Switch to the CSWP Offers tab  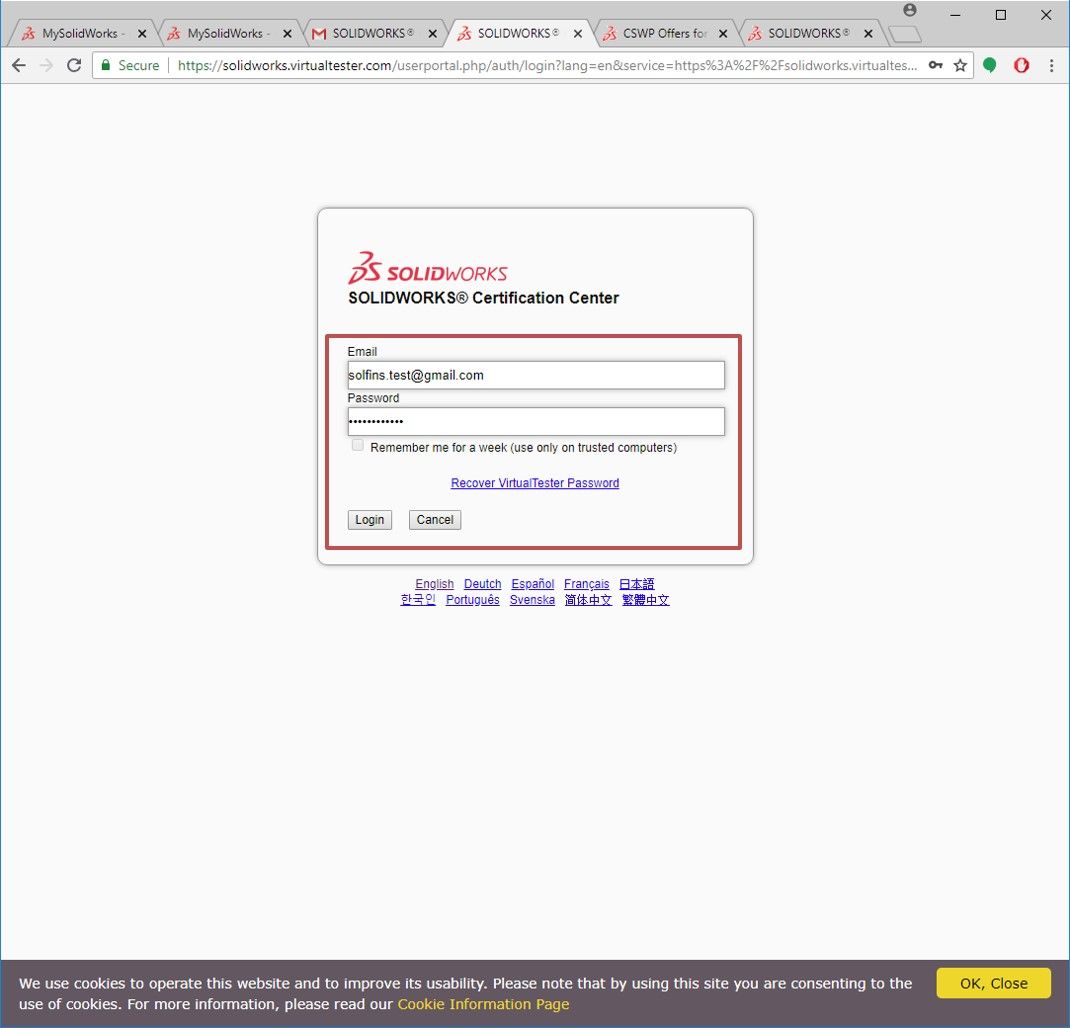655,32
